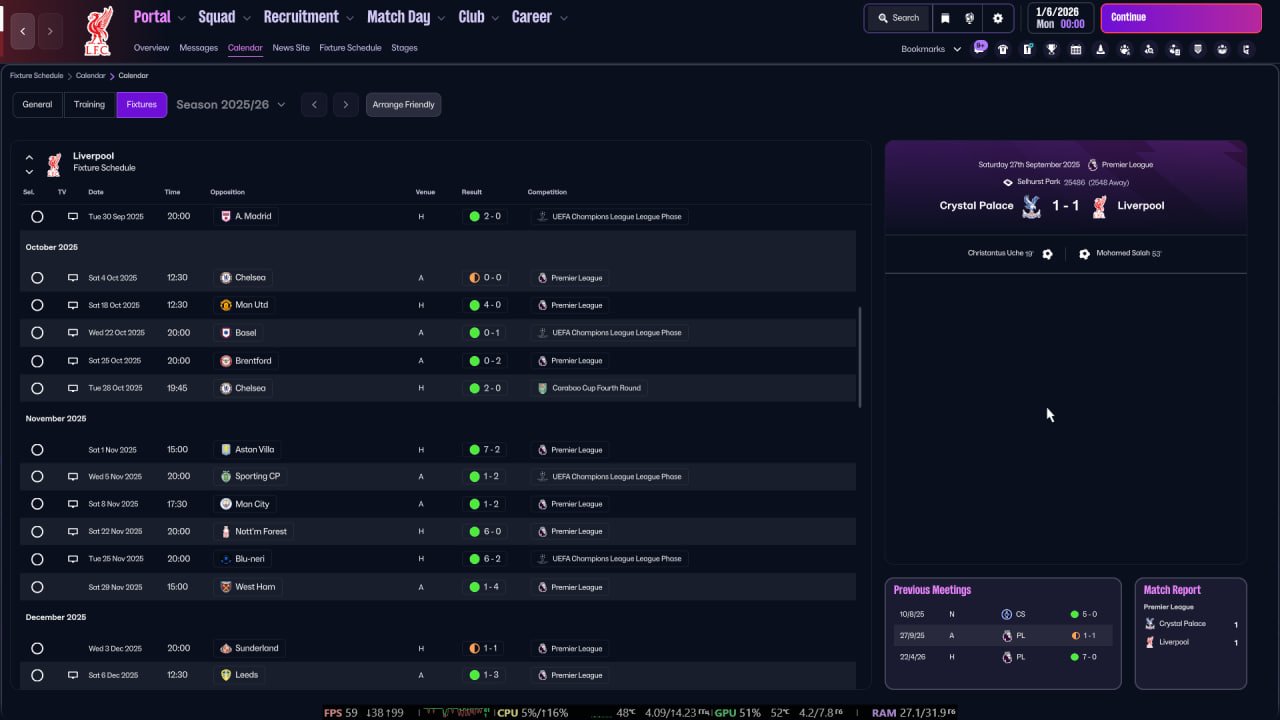Screen dimensions: 1280x720
Task: Click the Sporting CP club badge
Action: (x=226, y=477)
